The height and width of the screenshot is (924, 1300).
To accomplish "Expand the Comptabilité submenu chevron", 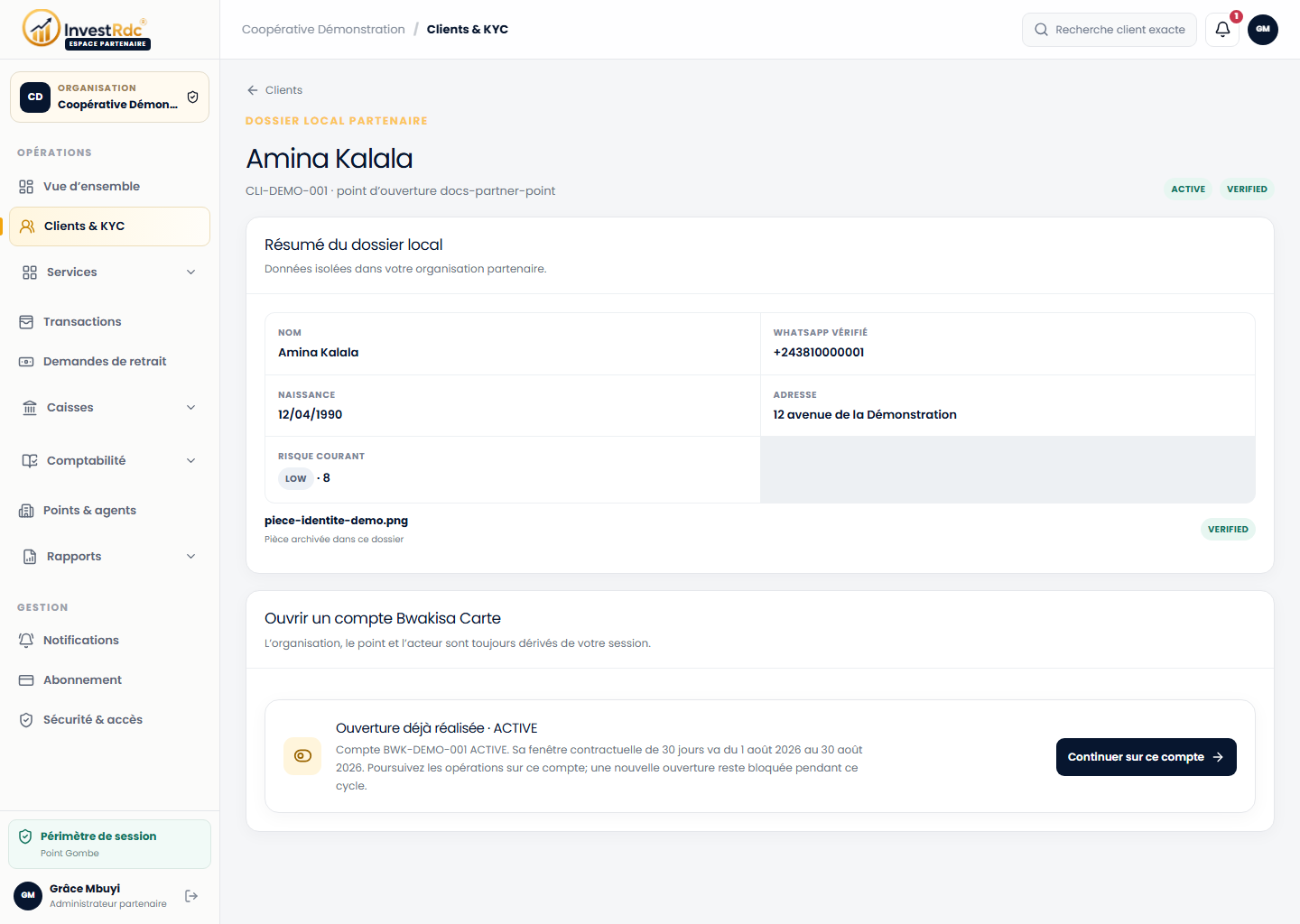I will pyautogui.click(x=190, y=461).
